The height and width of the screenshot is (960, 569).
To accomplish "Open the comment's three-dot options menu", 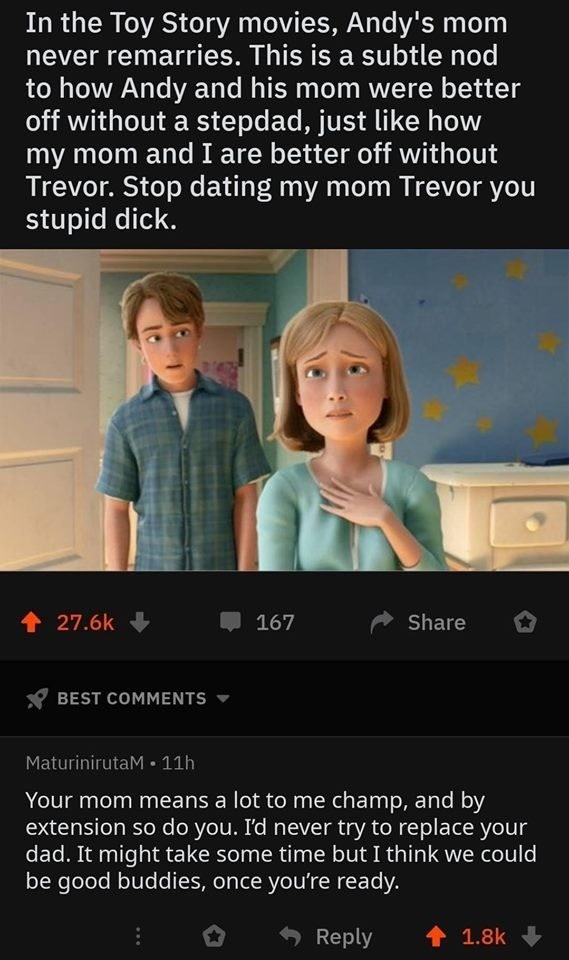I will pyautogui.click(x=138, y=936).
